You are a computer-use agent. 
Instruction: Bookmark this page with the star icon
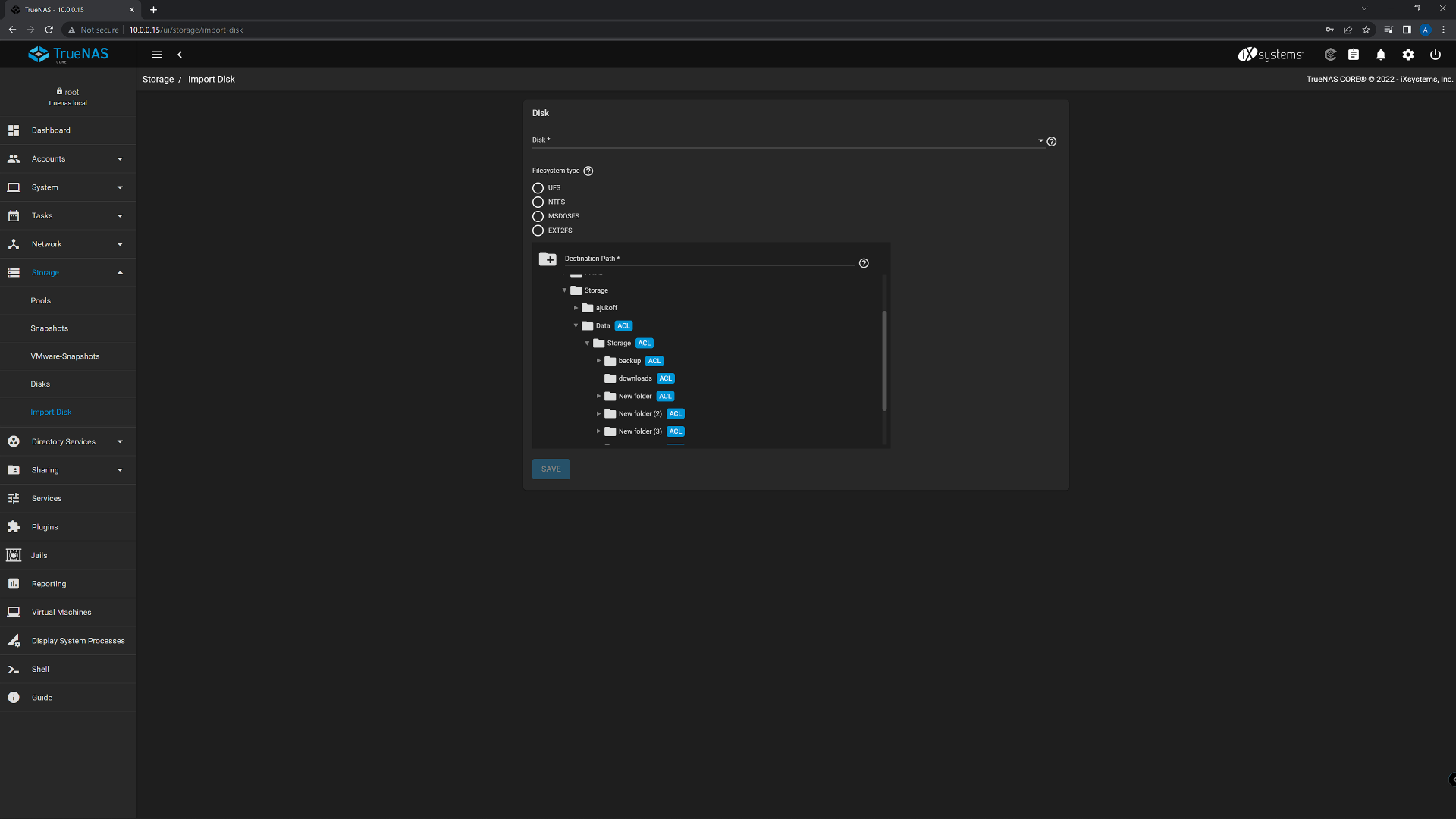[x=1367, y=30]
